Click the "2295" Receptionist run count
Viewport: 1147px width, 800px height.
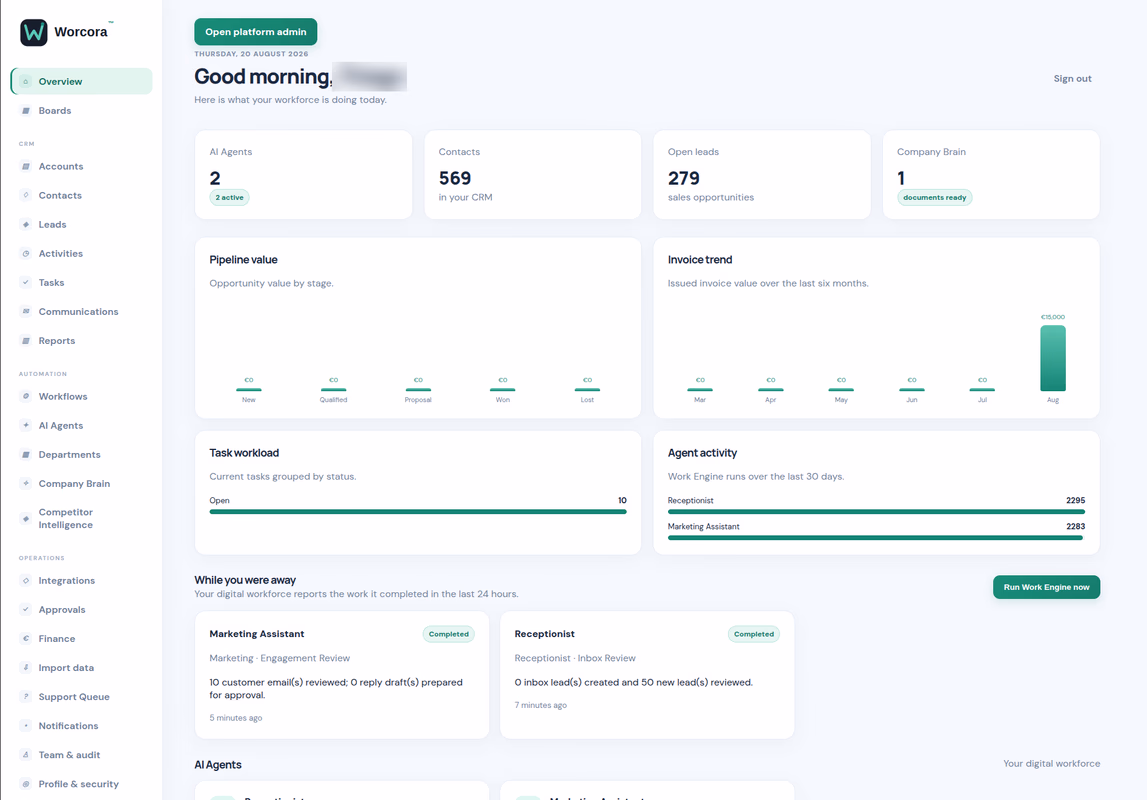click(x=1075, y=500)
